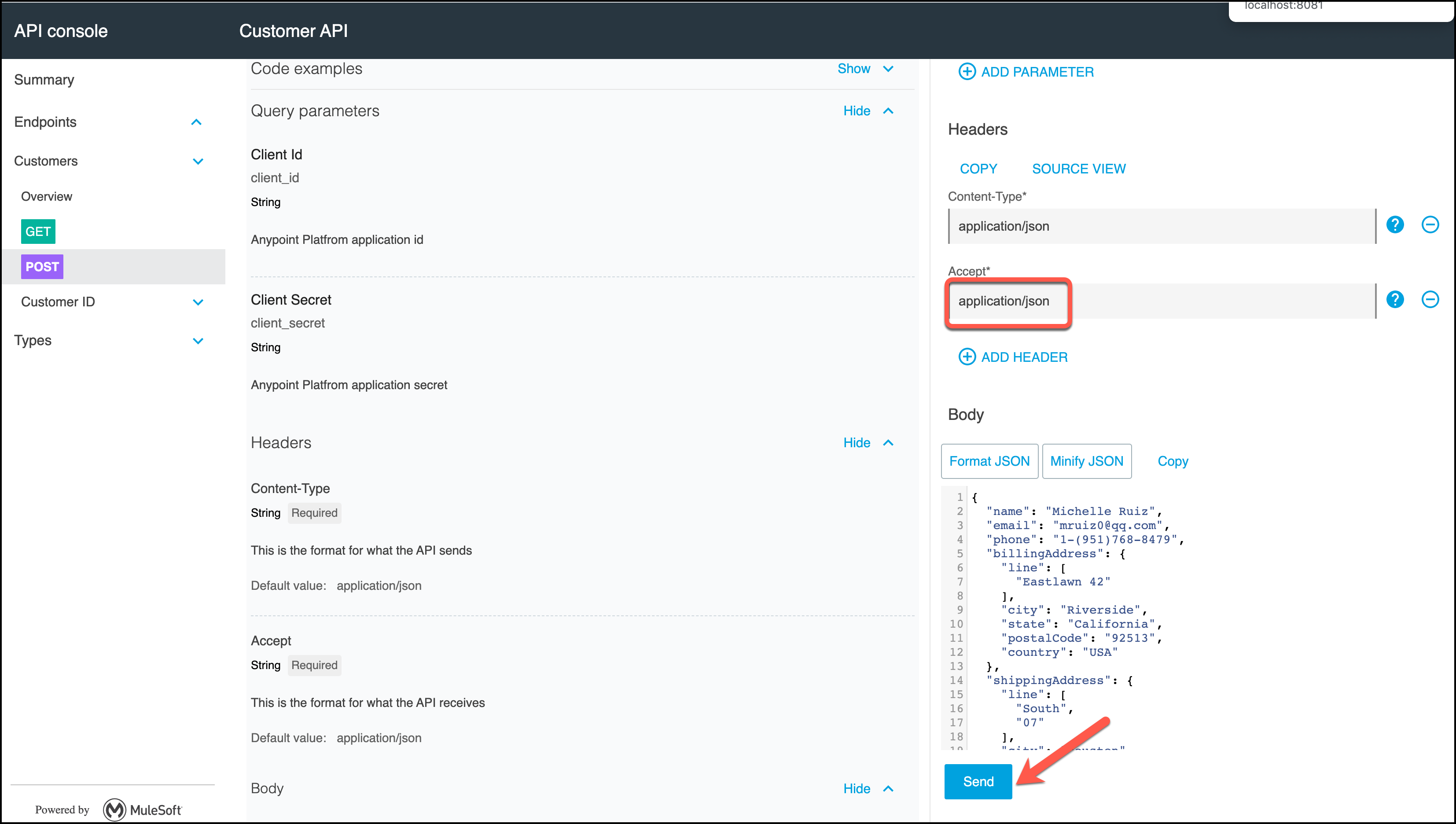
Task: Click the Powered by text in footer
Action: tap(62, 810)
